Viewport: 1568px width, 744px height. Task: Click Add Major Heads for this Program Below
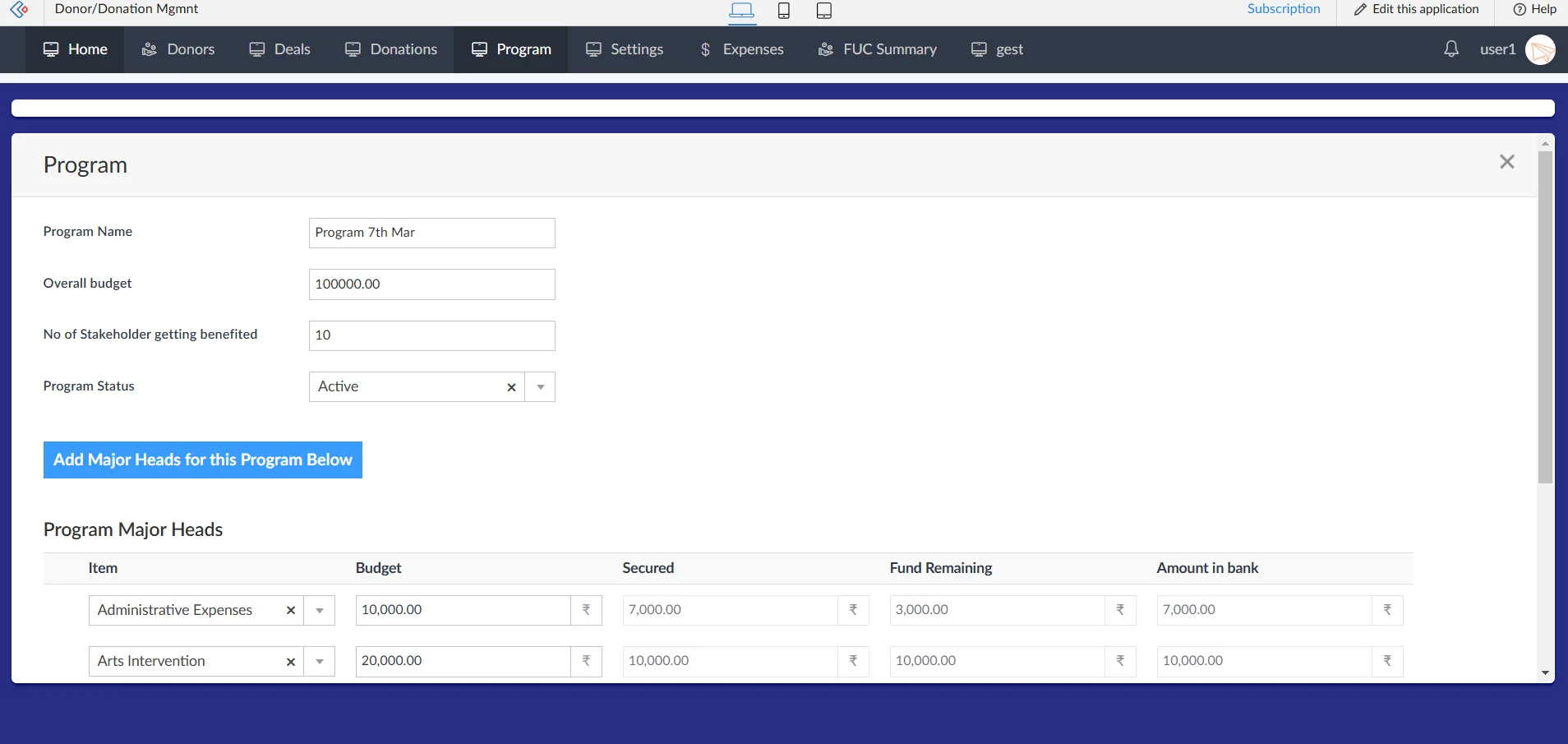(203, 460)
